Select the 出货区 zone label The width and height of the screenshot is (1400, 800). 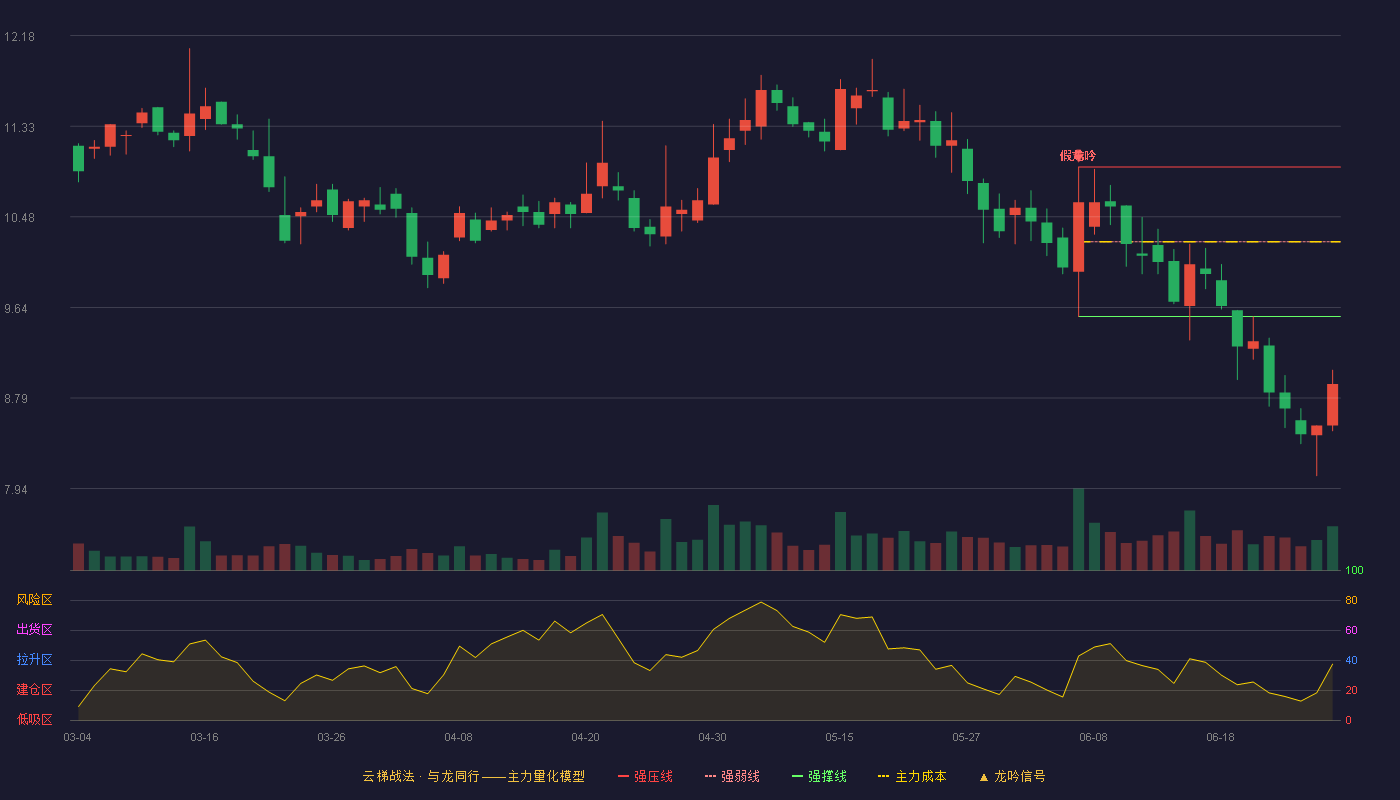(34, 630)
